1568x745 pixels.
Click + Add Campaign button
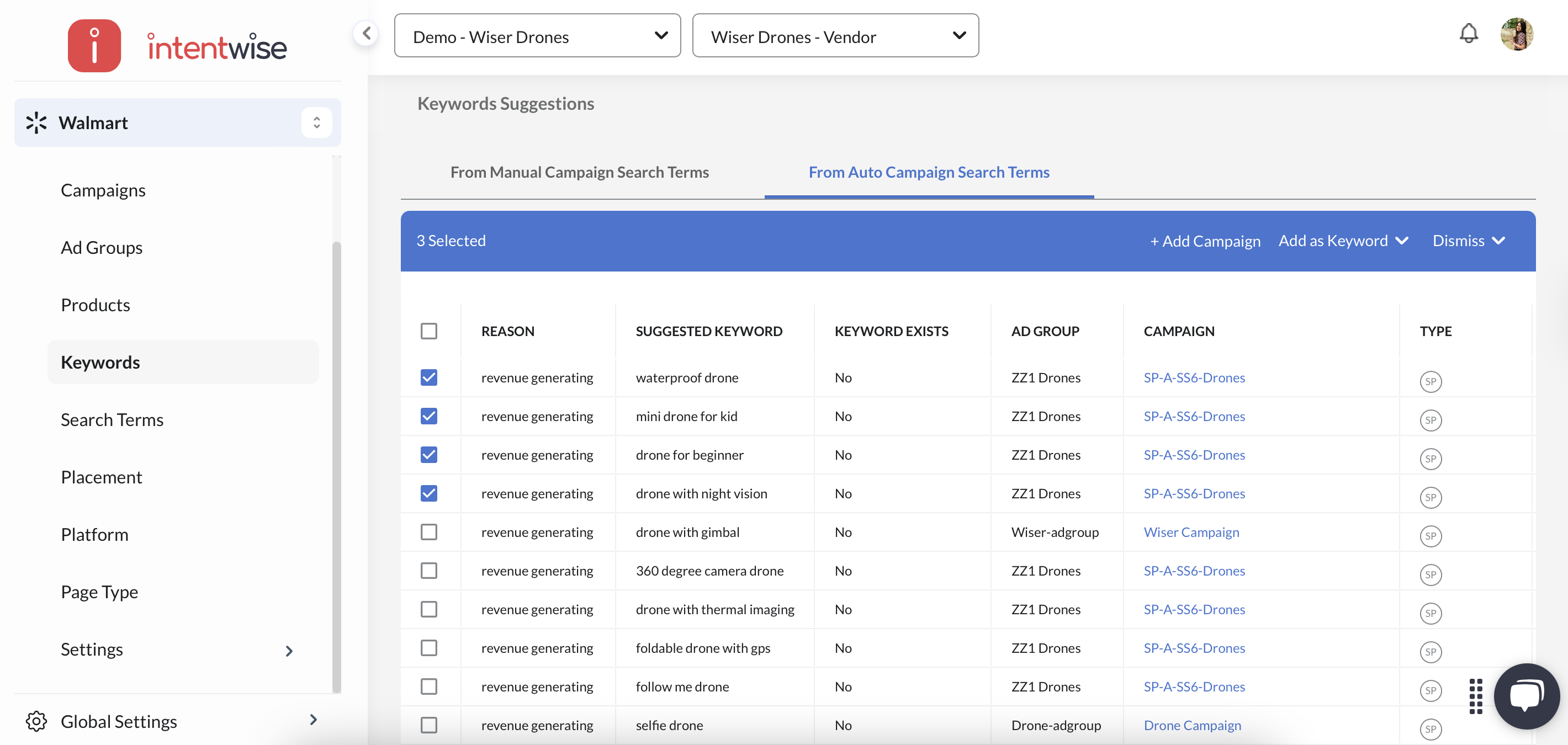pyautogui.click(x=1205, y=241)
